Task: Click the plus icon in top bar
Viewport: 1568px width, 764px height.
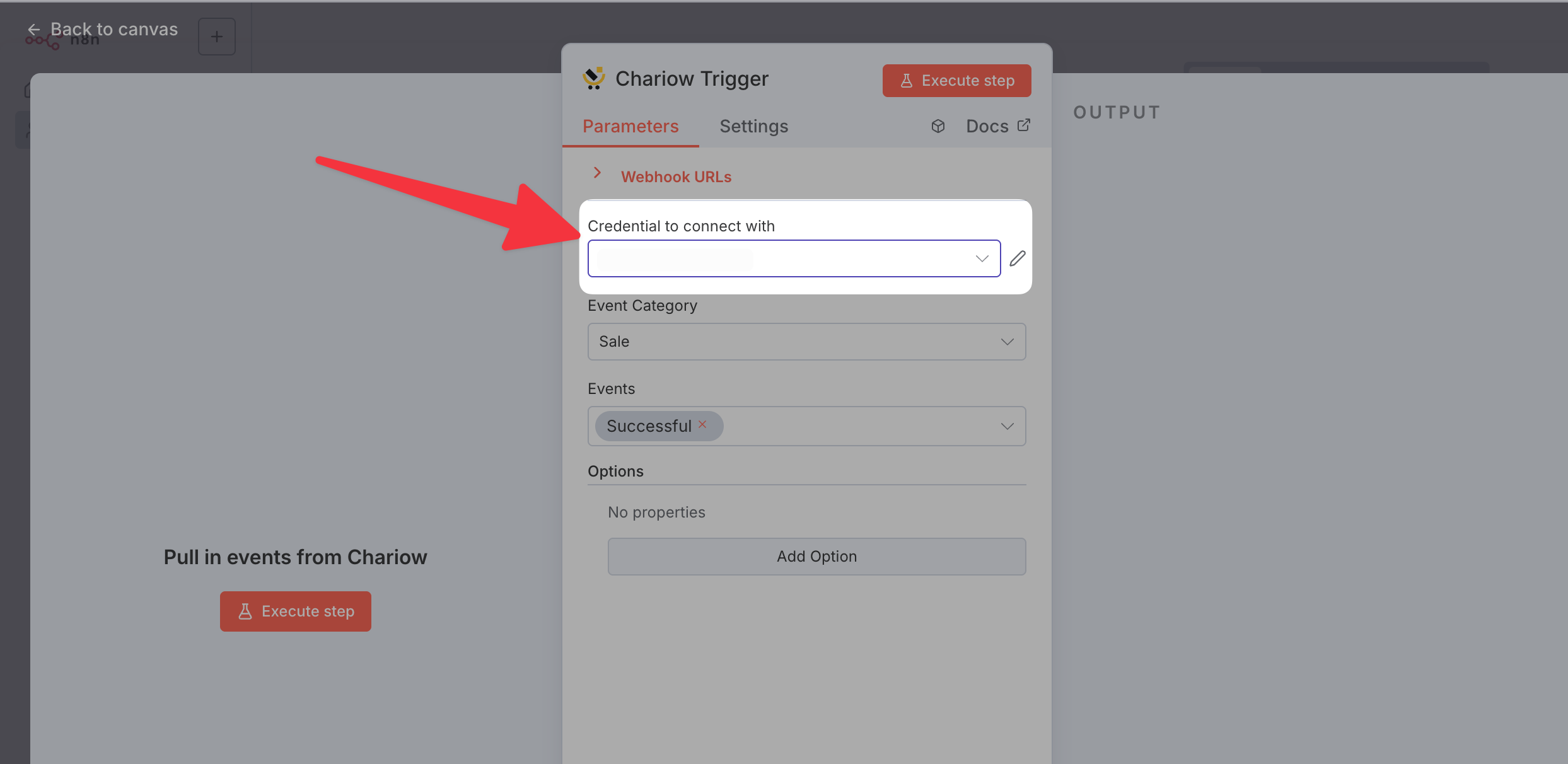Action: 217,37
